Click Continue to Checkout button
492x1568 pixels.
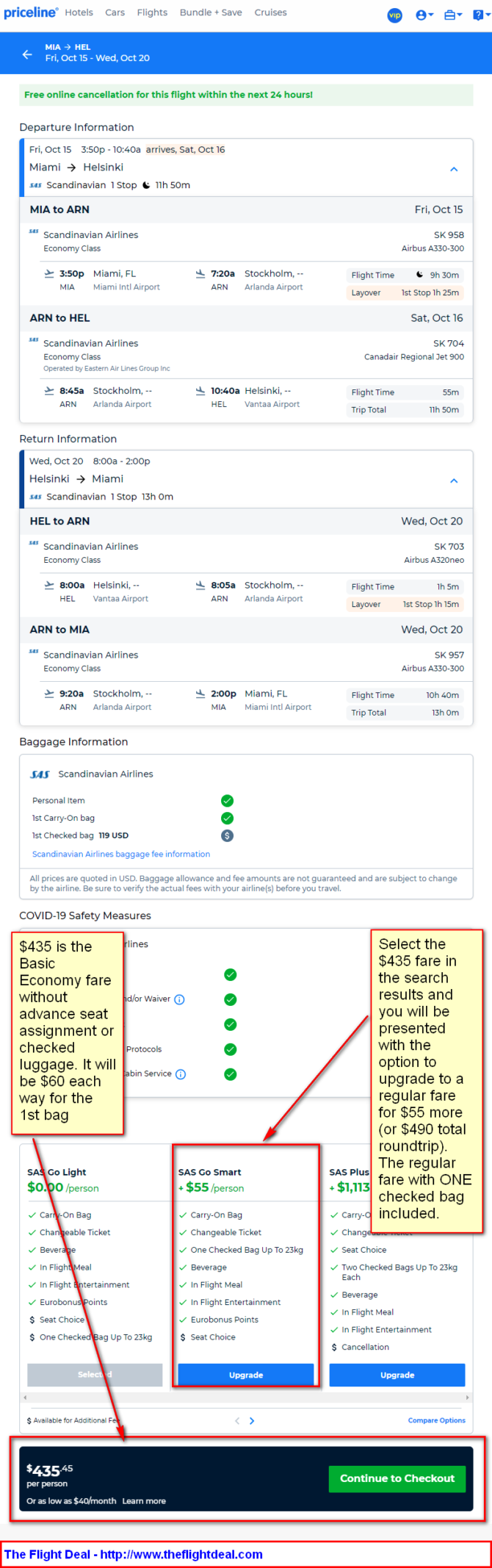coord(397,1478)
